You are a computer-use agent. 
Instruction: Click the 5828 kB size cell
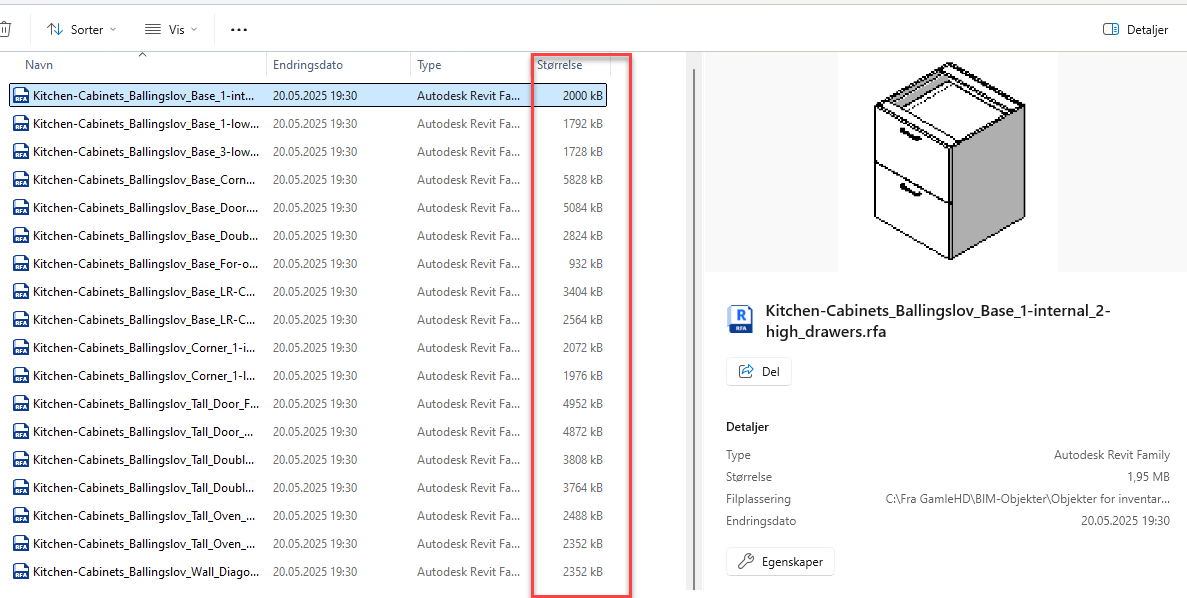(583, 179)
